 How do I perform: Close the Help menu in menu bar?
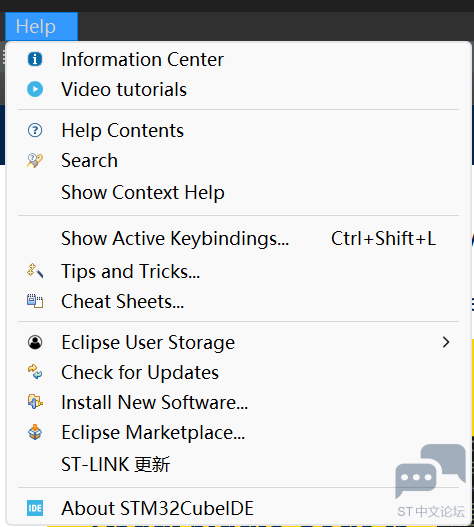[41, 27]
